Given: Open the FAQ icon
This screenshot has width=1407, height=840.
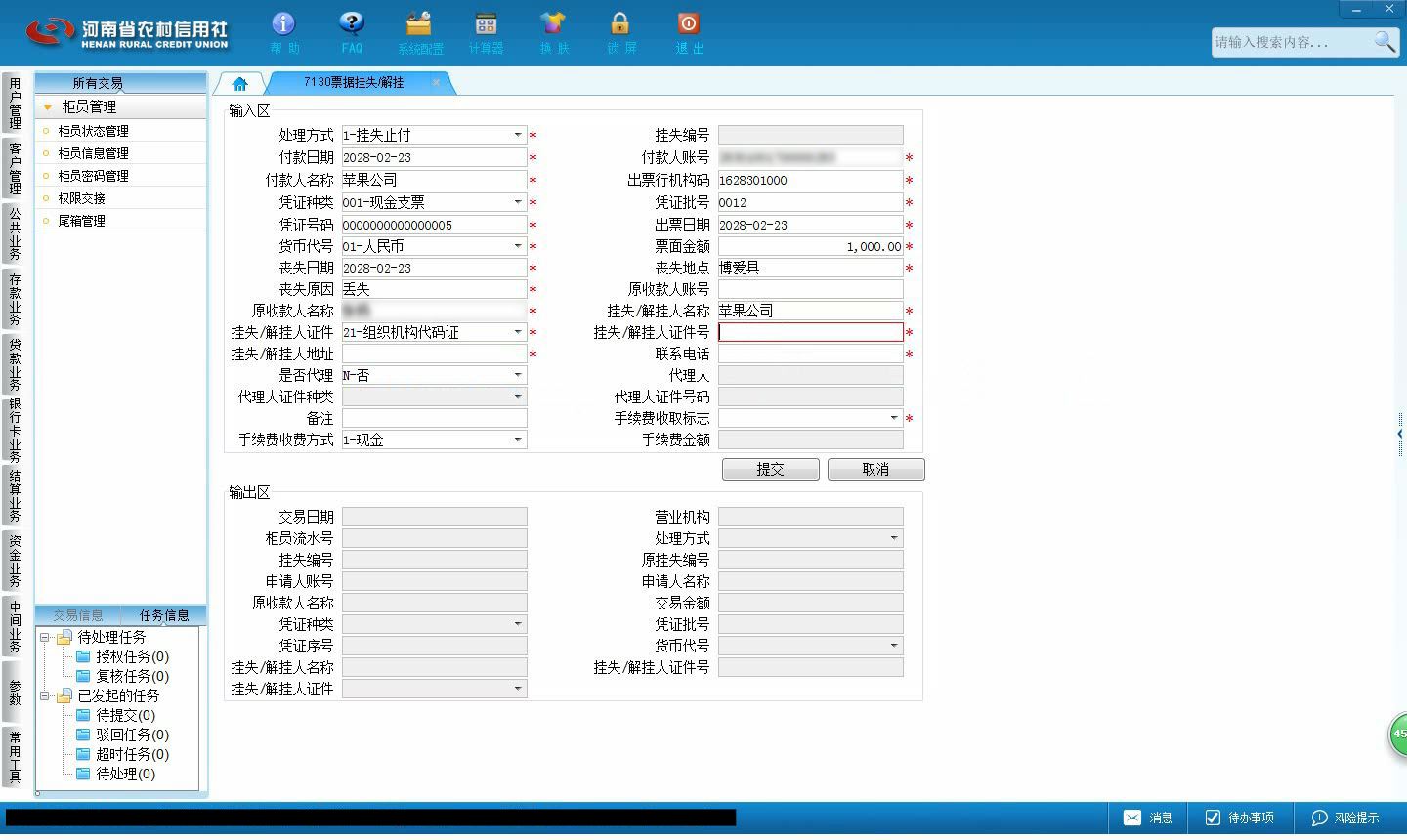Looking at the screenshot, I should [x=352, y=23].
